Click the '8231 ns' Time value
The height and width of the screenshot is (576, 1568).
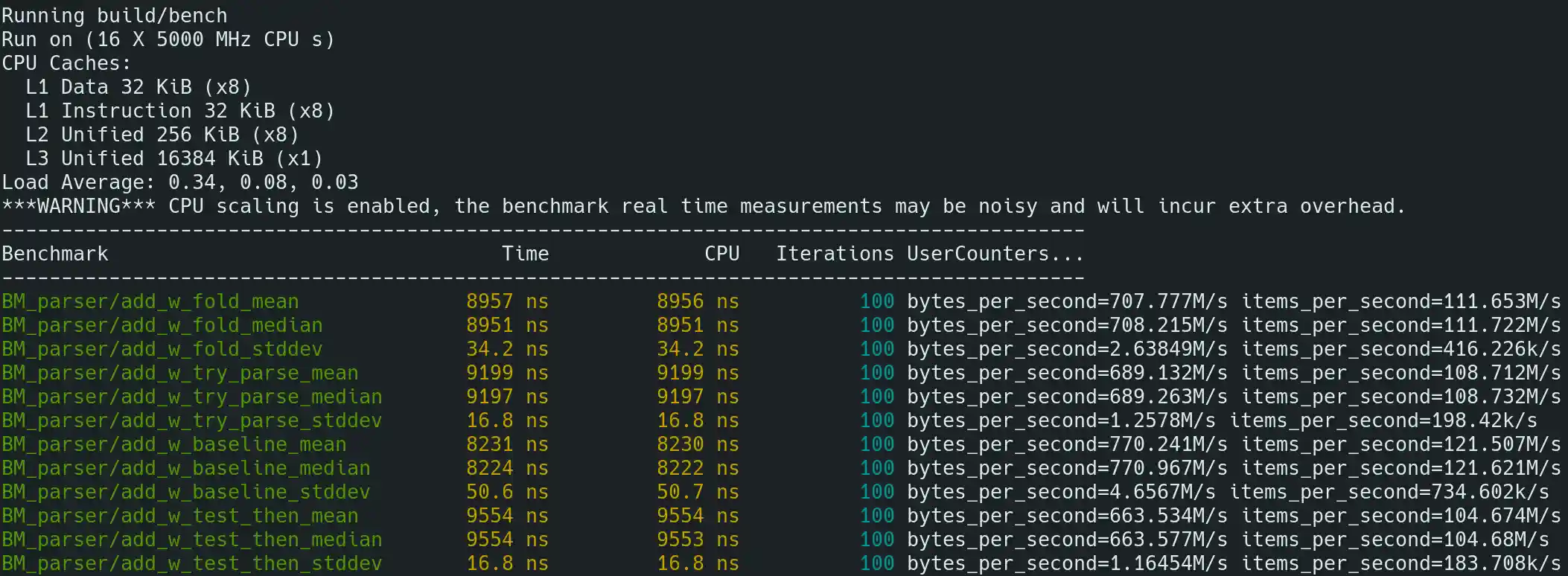point(508,444)
